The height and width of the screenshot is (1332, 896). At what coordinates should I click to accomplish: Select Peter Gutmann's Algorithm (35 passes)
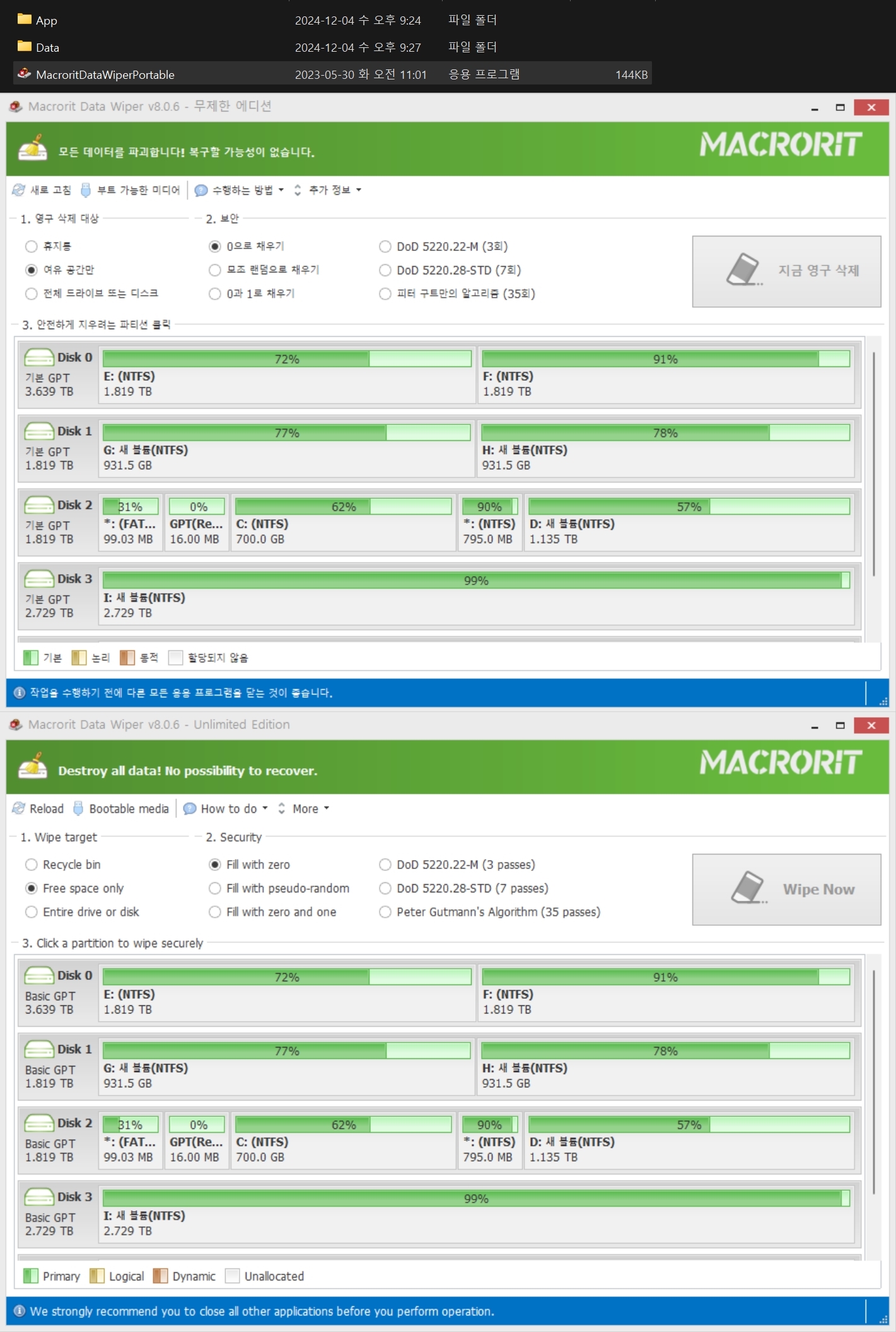(385, 912)
